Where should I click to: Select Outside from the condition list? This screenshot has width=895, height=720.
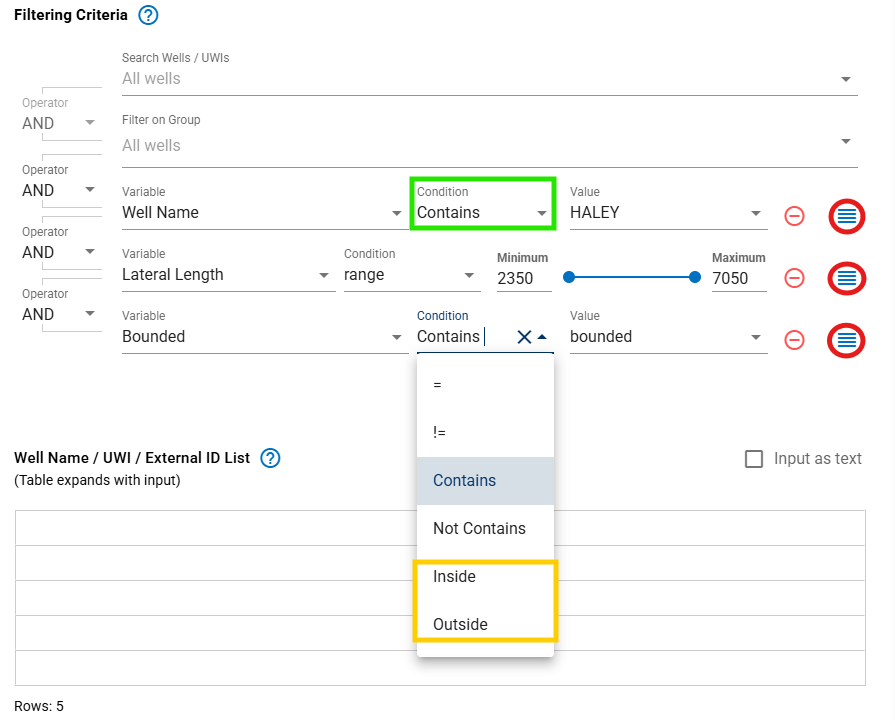[460, 625]
